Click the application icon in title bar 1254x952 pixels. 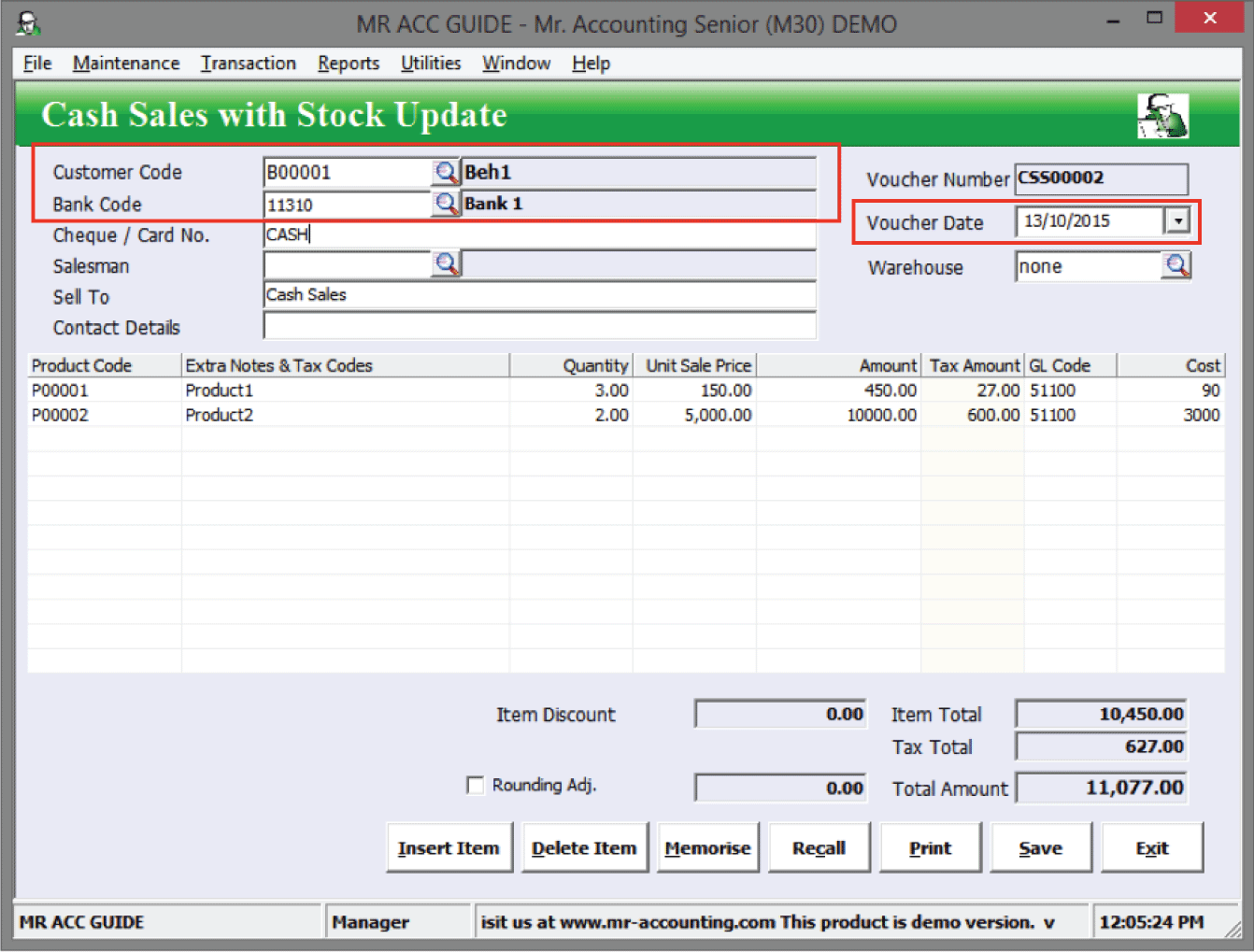28,23
